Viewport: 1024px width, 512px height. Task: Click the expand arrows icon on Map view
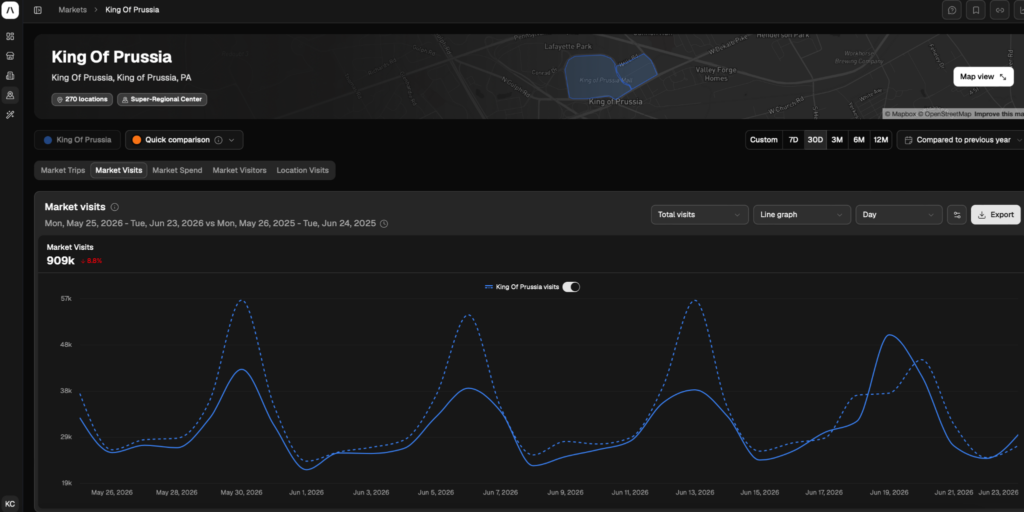[1003, 77]
